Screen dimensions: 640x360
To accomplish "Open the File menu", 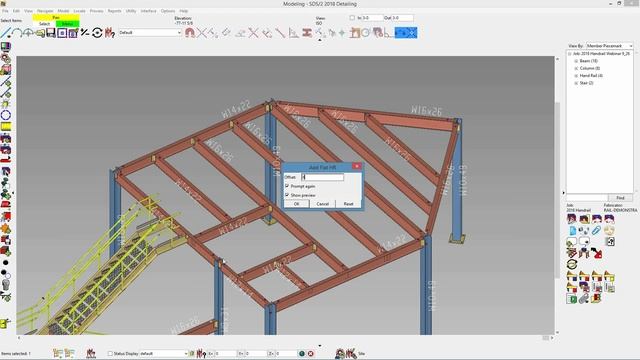I will point(5,11).
